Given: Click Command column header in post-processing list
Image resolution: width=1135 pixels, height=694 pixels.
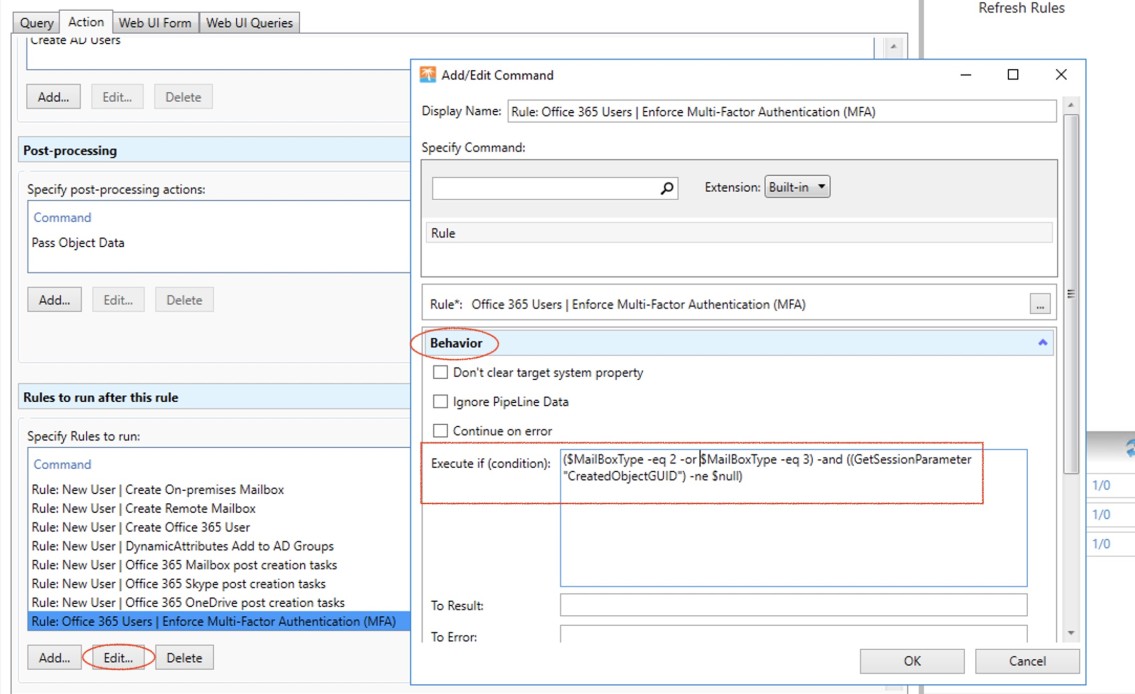Looking at the screenshot, I should tap(62, 217).
